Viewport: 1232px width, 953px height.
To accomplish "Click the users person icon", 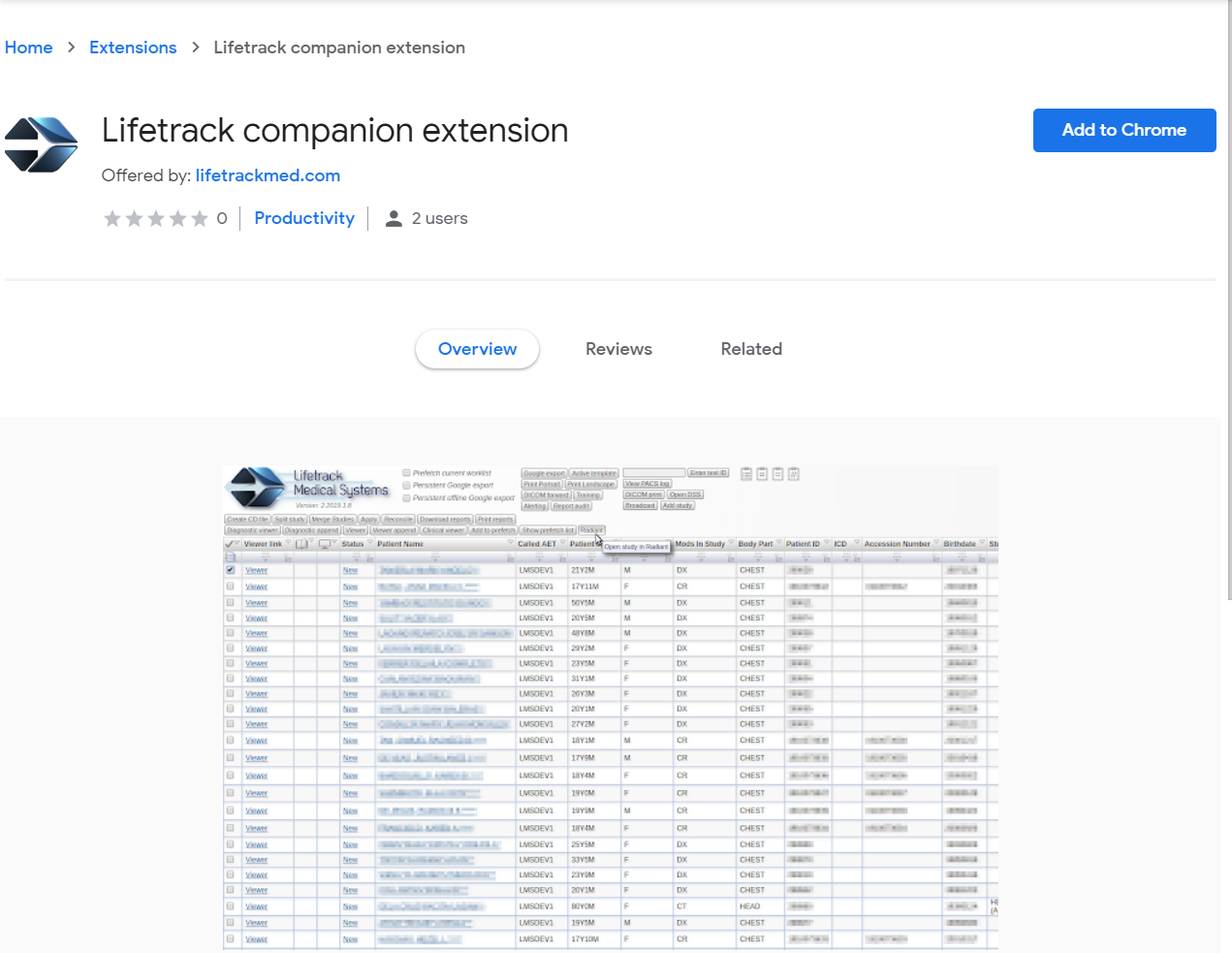I will (x=394, y=218).
